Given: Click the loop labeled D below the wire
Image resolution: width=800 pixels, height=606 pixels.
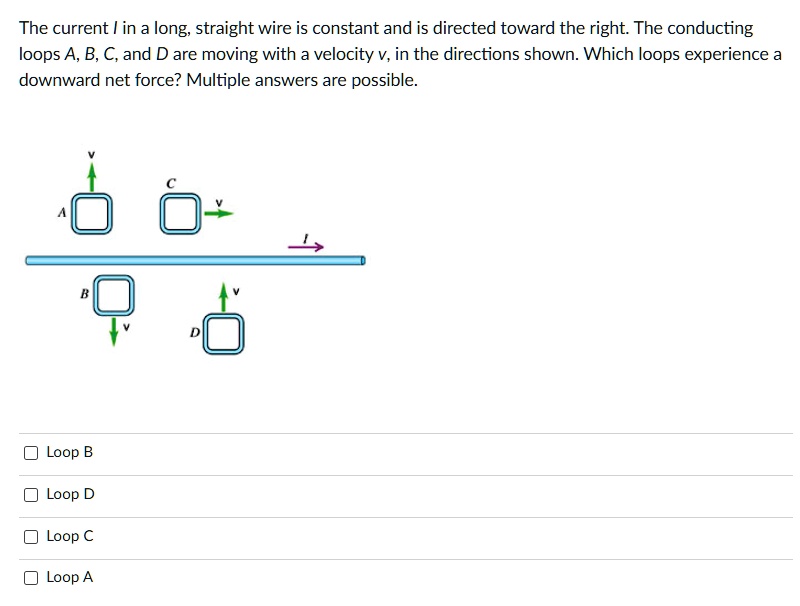Looking at the screenshot, I should [222, 335].
